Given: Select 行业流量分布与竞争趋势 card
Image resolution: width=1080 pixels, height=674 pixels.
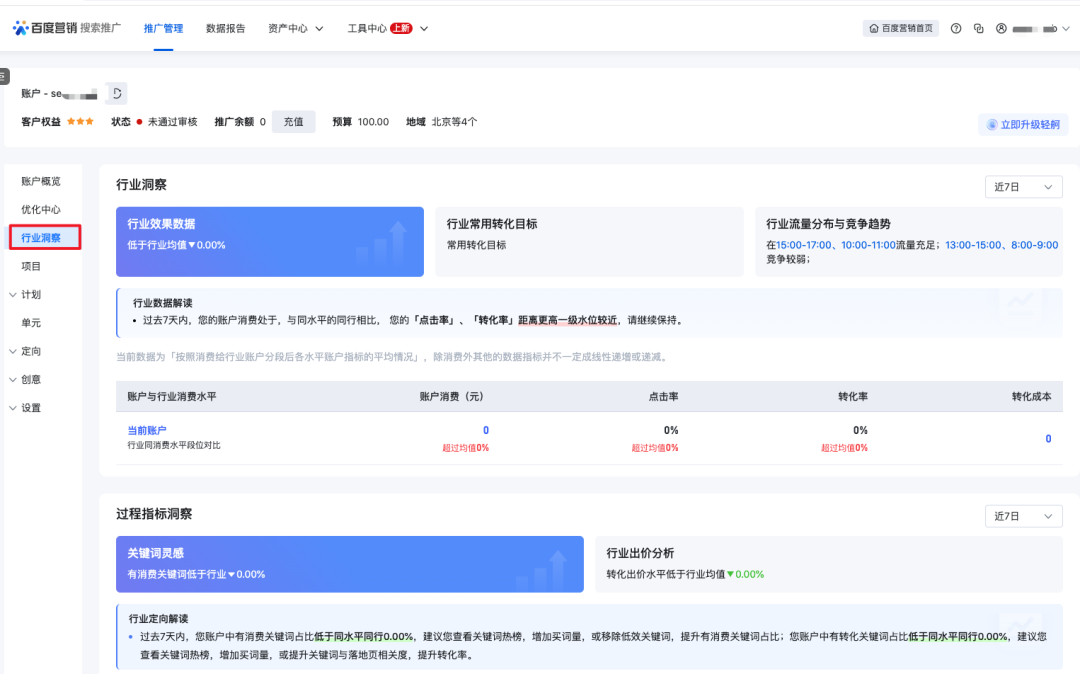Looking at the screenshot, I should (909, 242).
